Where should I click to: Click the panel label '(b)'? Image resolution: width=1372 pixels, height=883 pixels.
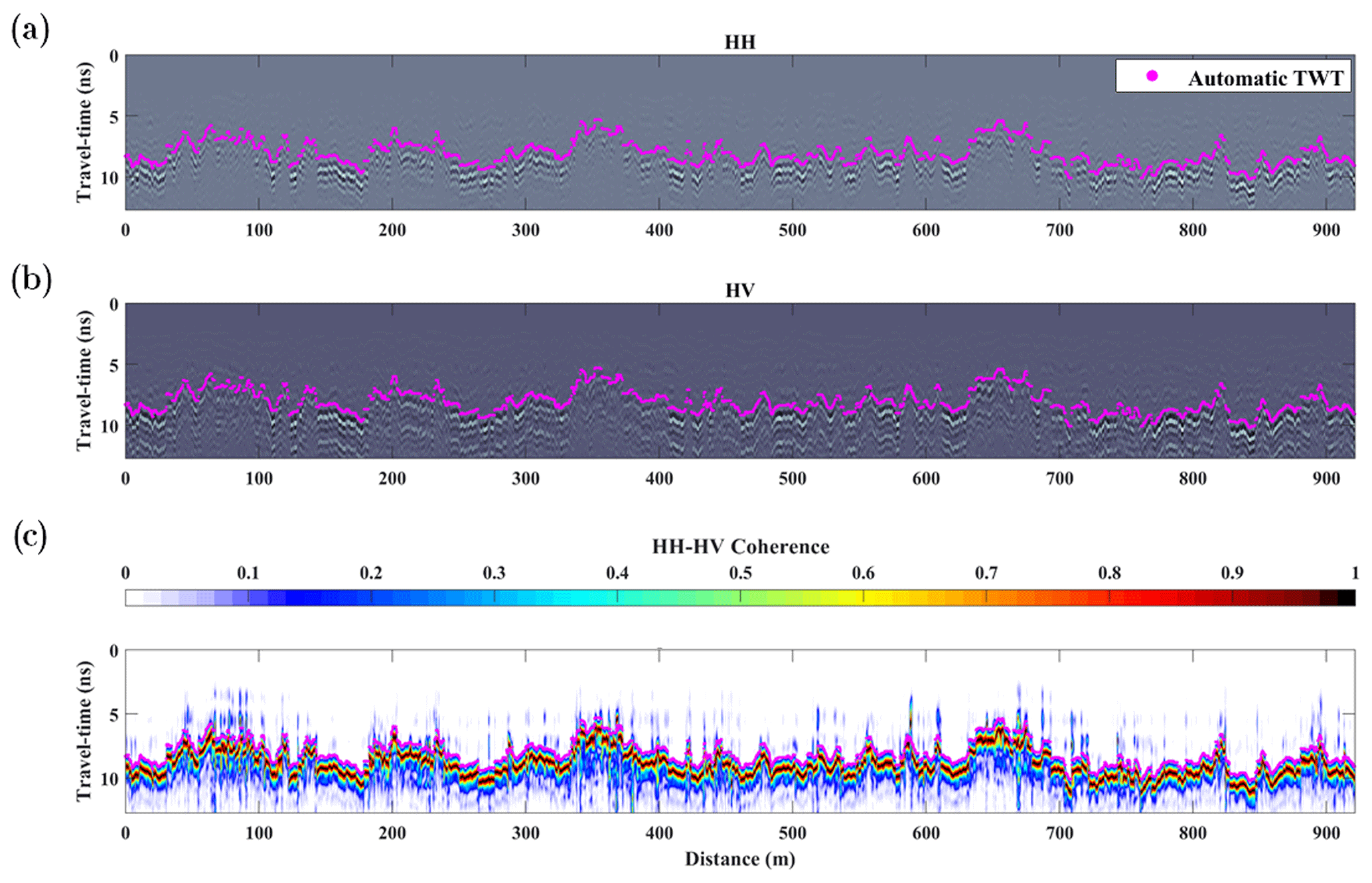(x=31, y=280)
